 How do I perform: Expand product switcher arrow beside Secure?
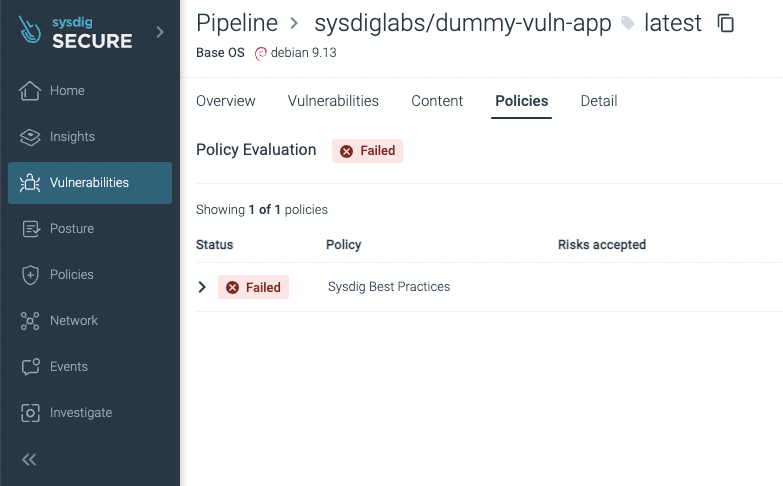tap(160, 33)
